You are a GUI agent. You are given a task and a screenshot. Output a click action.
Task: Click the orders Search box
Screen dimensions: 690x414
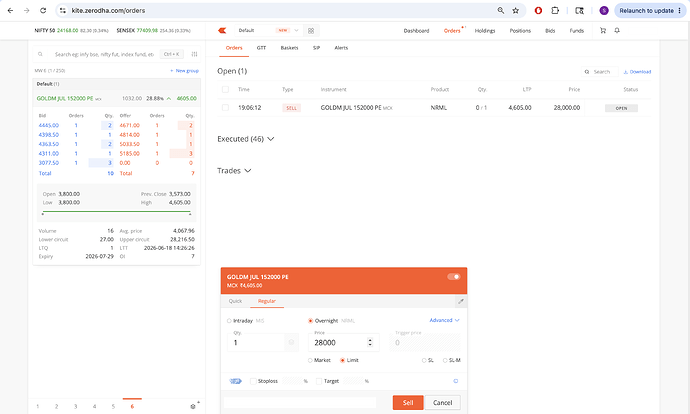tap(600, 72)
